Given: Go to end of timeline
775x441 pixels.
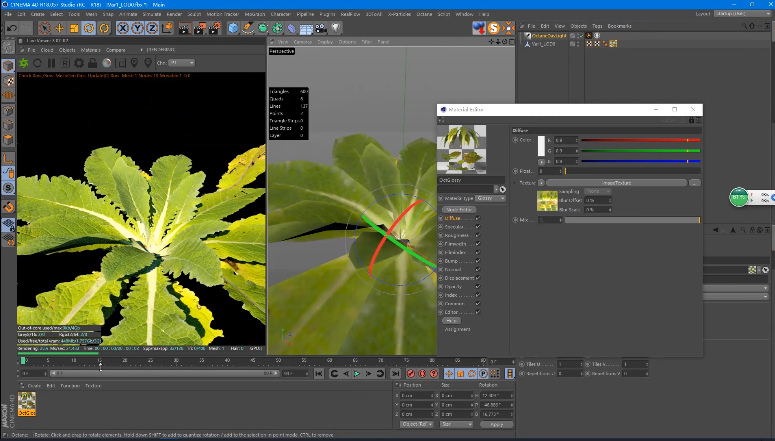Looking at the screenshot, I should (x=395, y=374).
